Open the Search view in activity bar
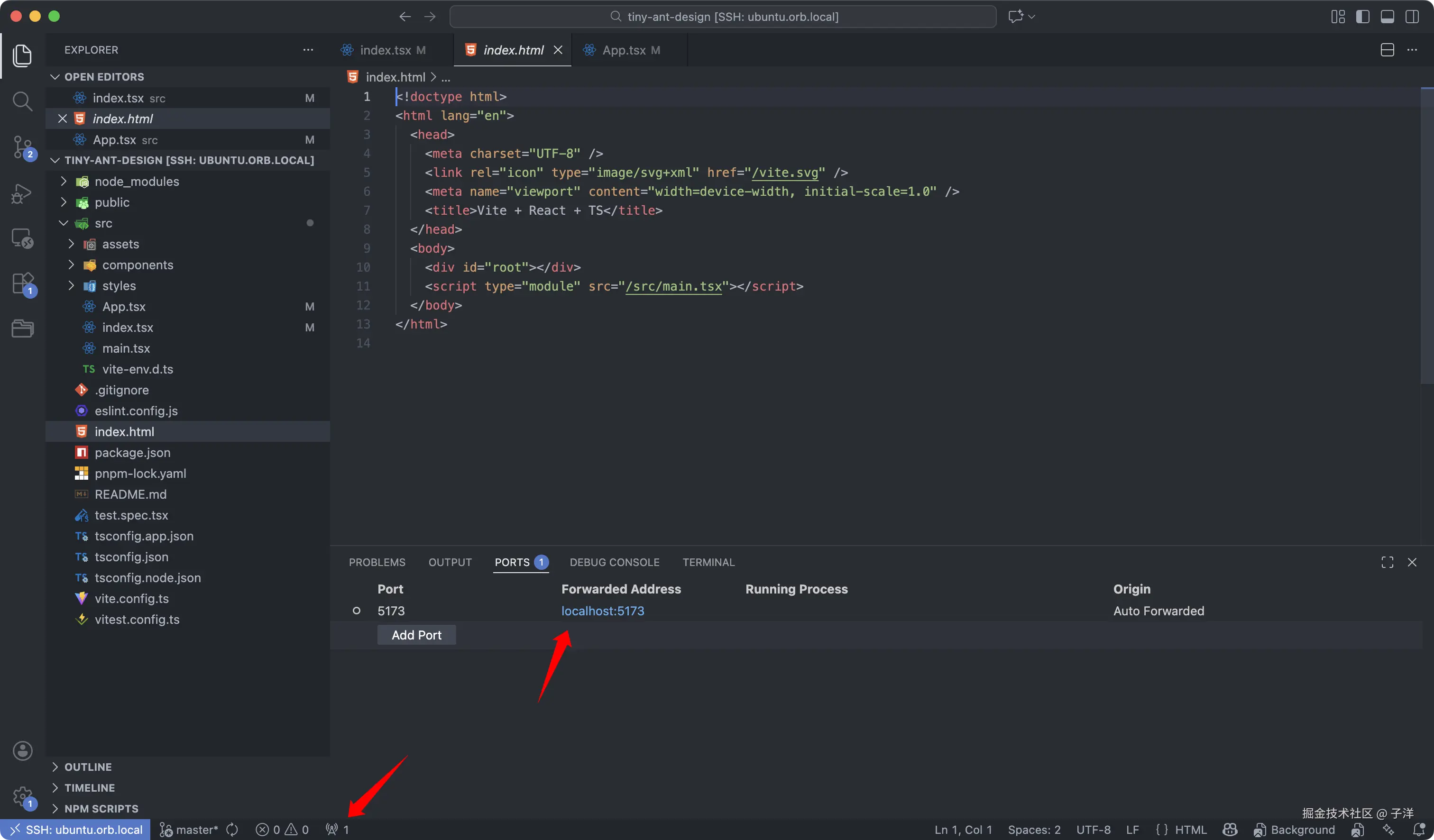 tap(22, 101)
